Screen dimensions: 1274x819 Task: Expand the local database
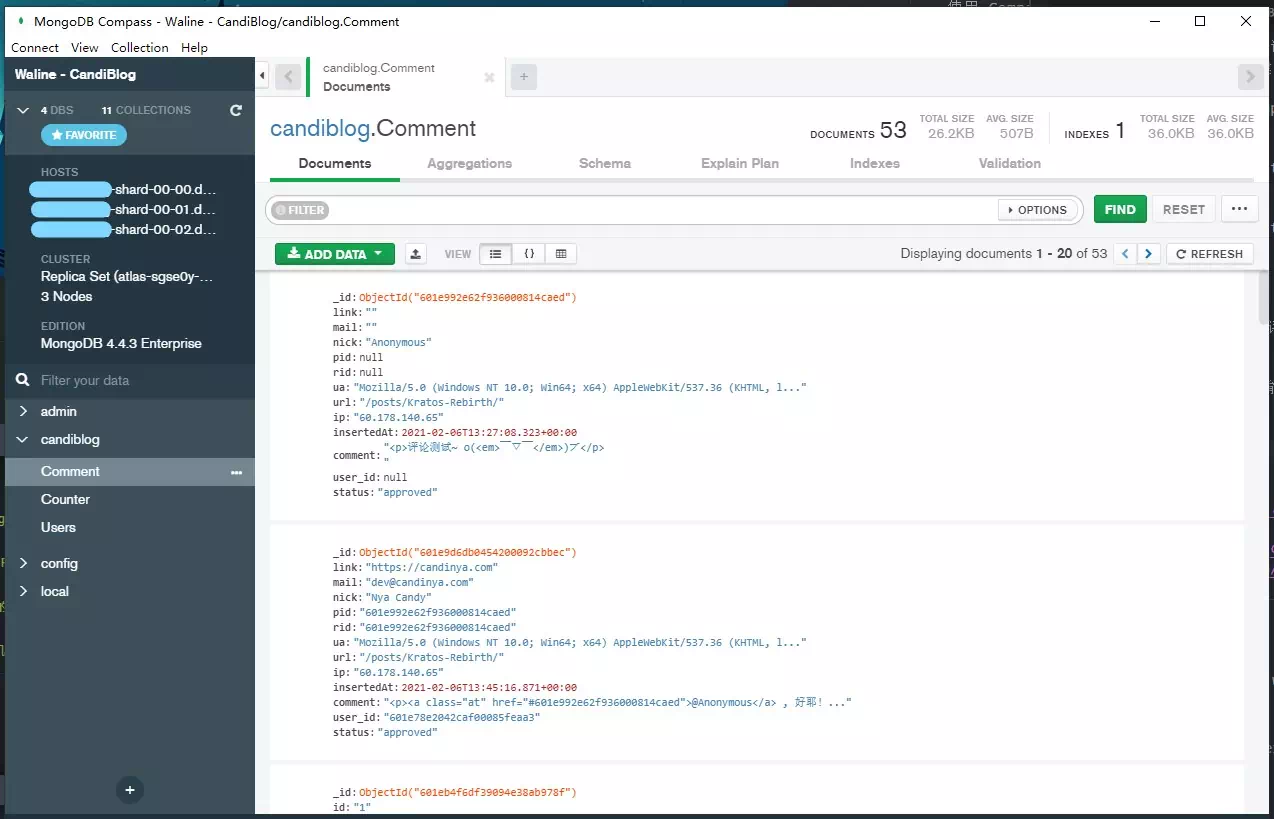[24, 592]
